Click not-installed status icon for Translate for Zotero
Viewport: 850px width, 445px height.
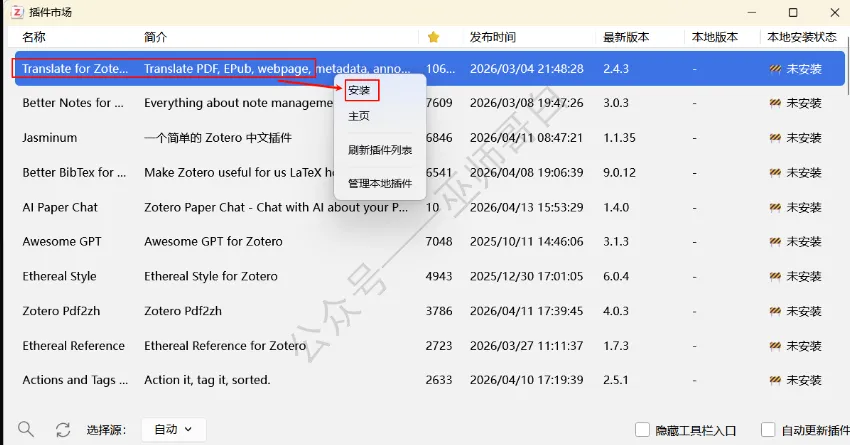tap(775, 68)
